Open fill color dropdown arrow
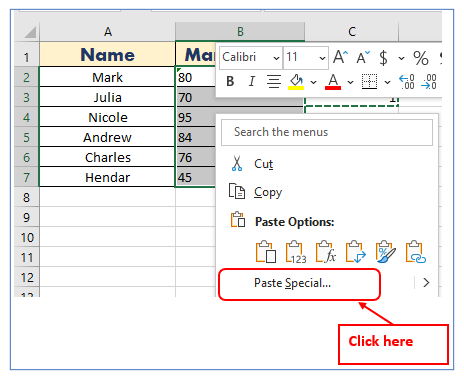The width and height of the screenshot is (464, 378). (x=313, y=82)
